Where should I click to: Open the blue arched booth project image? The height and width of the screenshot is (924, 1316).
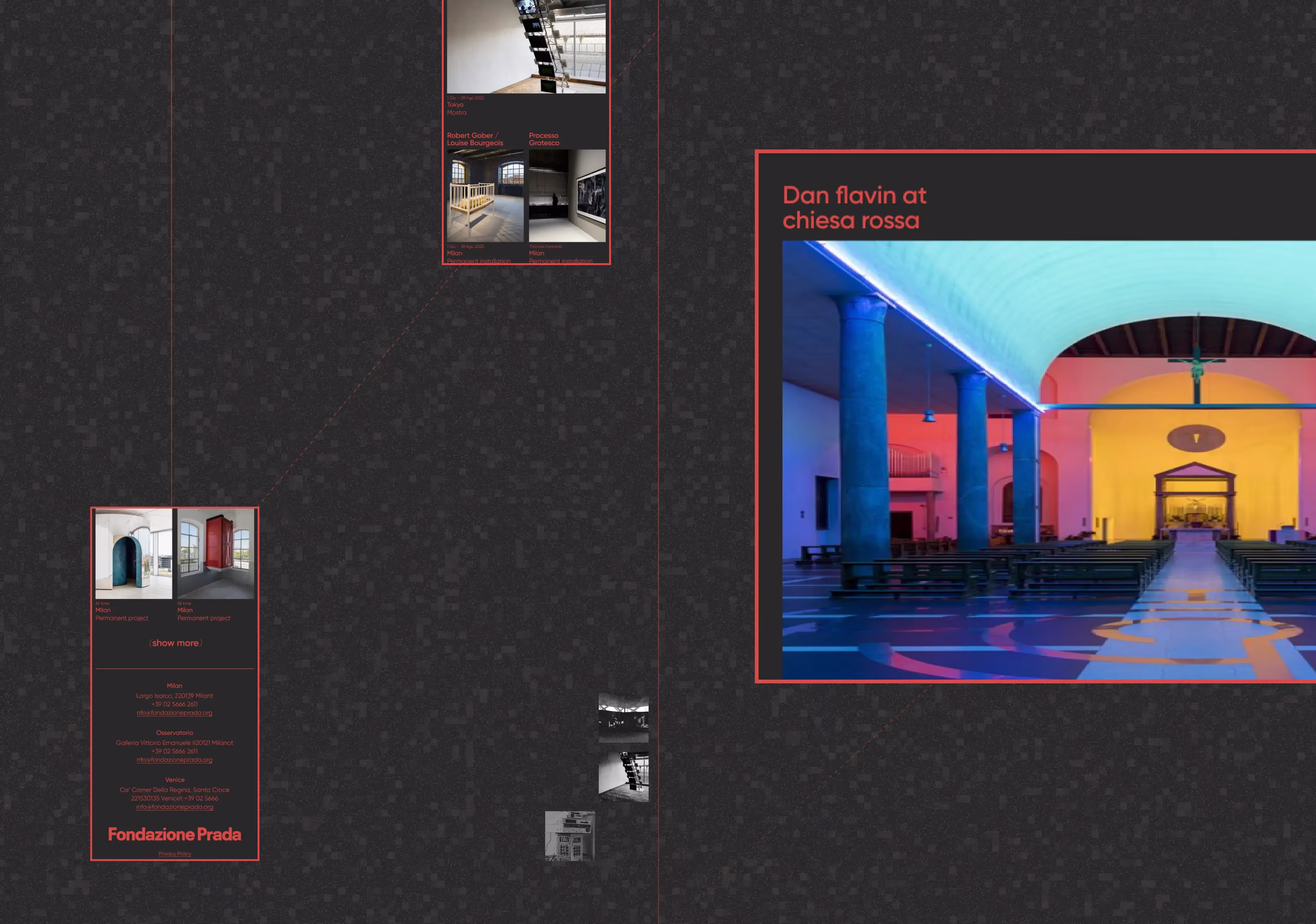click(x=133, y=554)
